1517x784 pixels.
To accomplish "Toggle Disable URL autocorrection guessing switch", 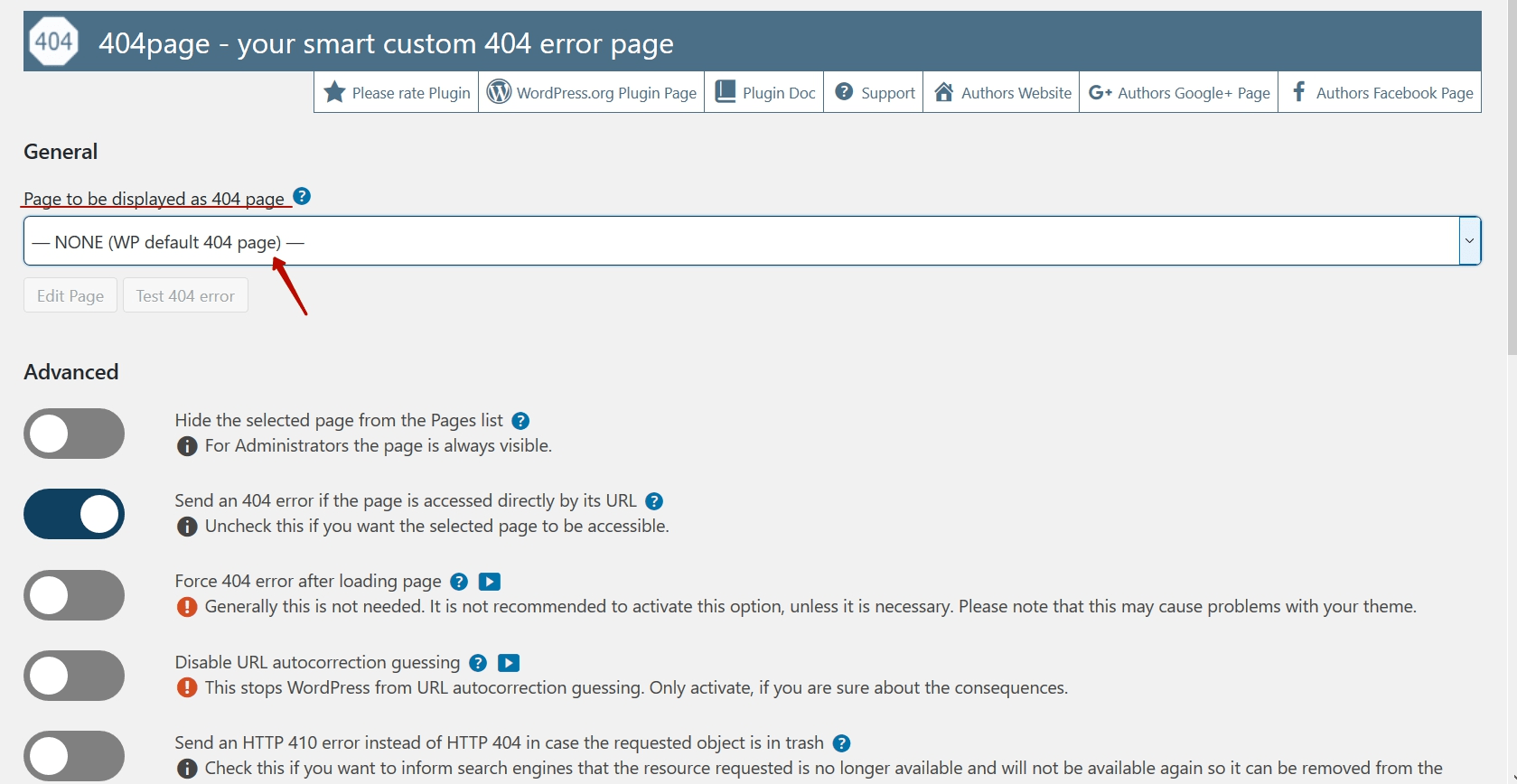I will pyautogui.click(x=74, y=676).
